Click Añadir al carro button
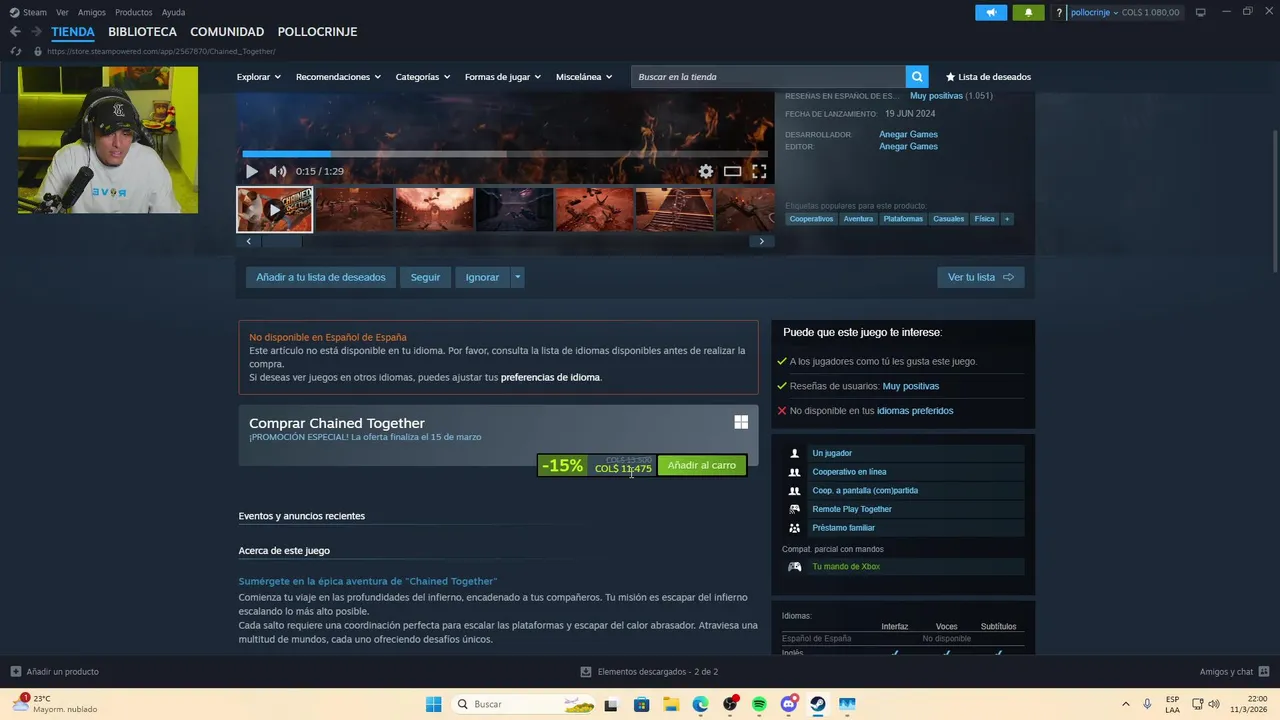The height and width of the screenshot is (720, 1280). (x=701, y=465)
